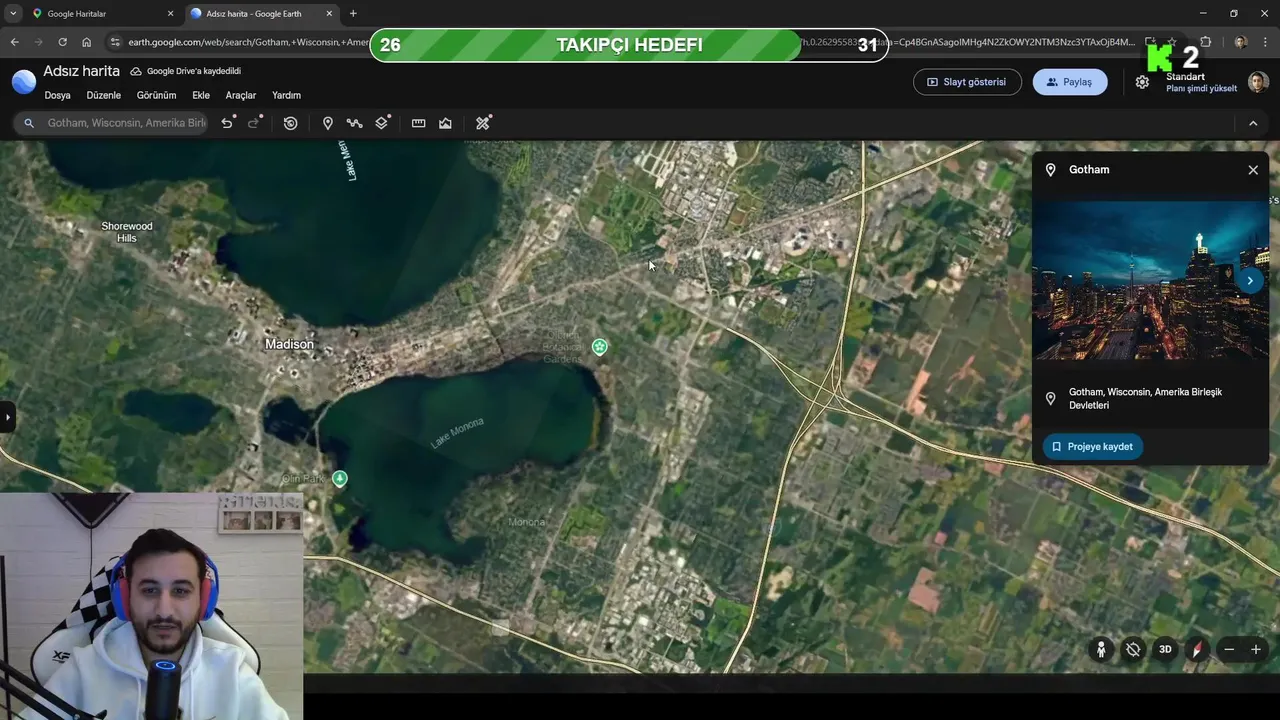The image size is (1280, 720).
Task: Open the design tools icon
Action: [x=483, y=123]
